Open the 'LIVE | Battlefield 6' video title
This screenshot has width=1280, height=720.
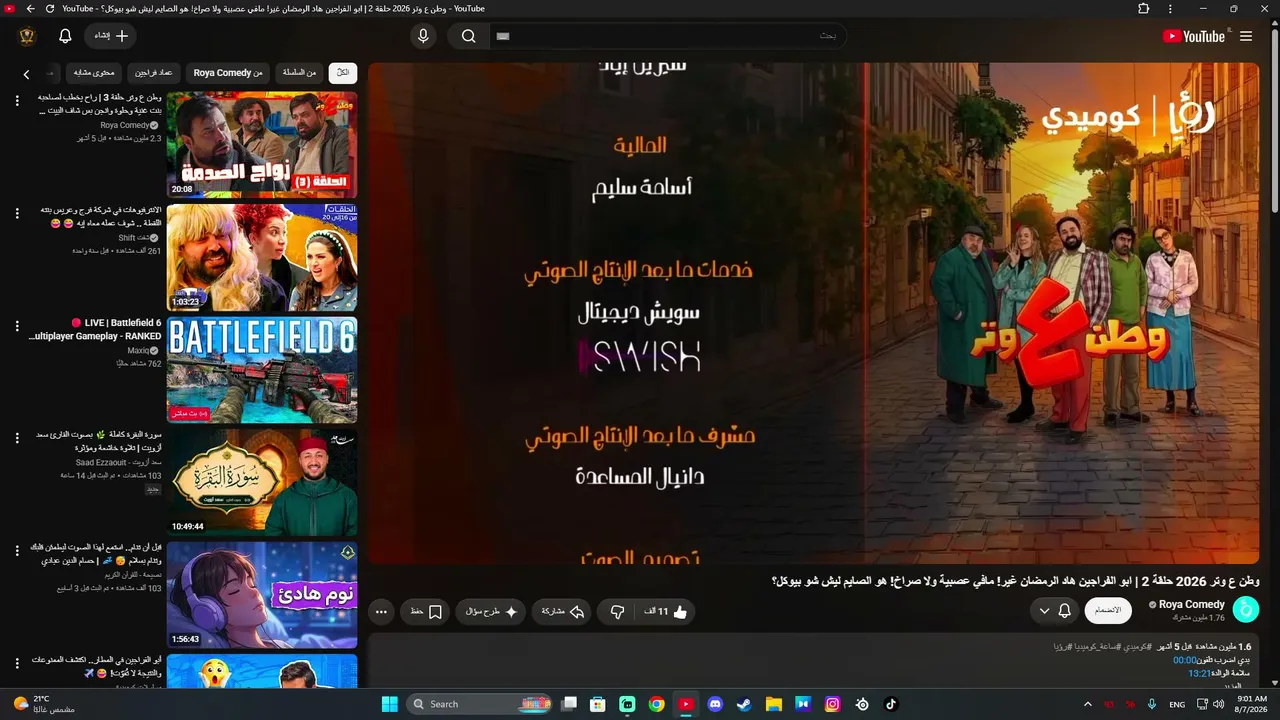pyautogui.click(x=95, y=330)
